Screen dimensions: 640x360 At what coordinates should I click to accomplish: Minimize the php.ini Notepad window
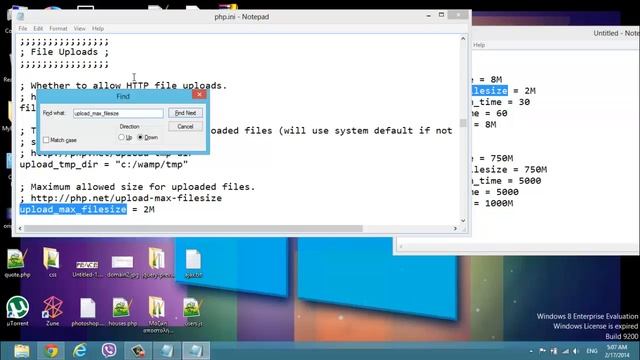429,16
